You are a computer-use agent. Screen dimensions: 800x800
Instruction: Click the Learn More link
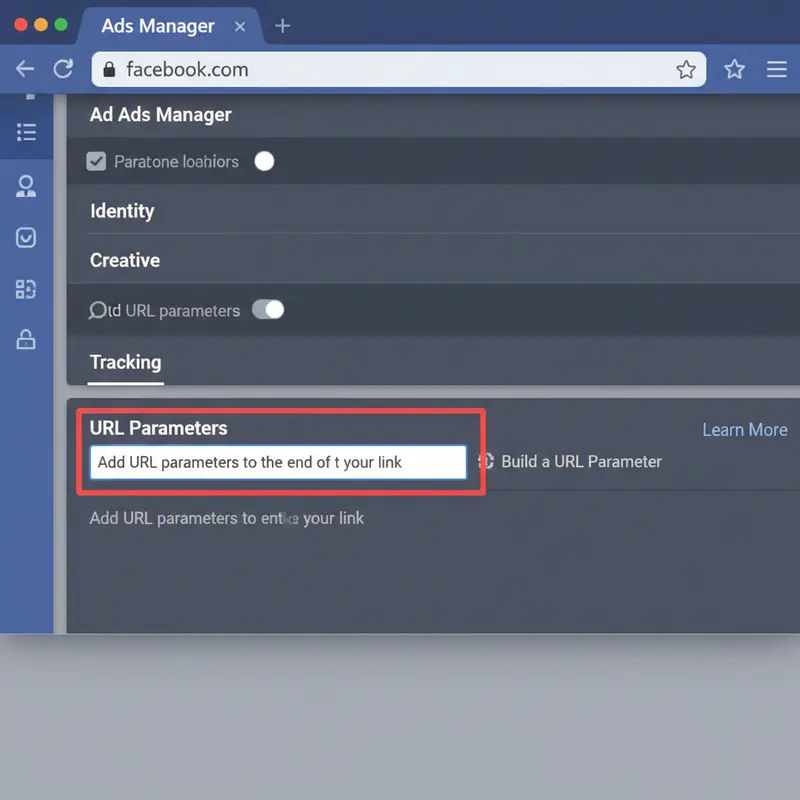(744, 429)
